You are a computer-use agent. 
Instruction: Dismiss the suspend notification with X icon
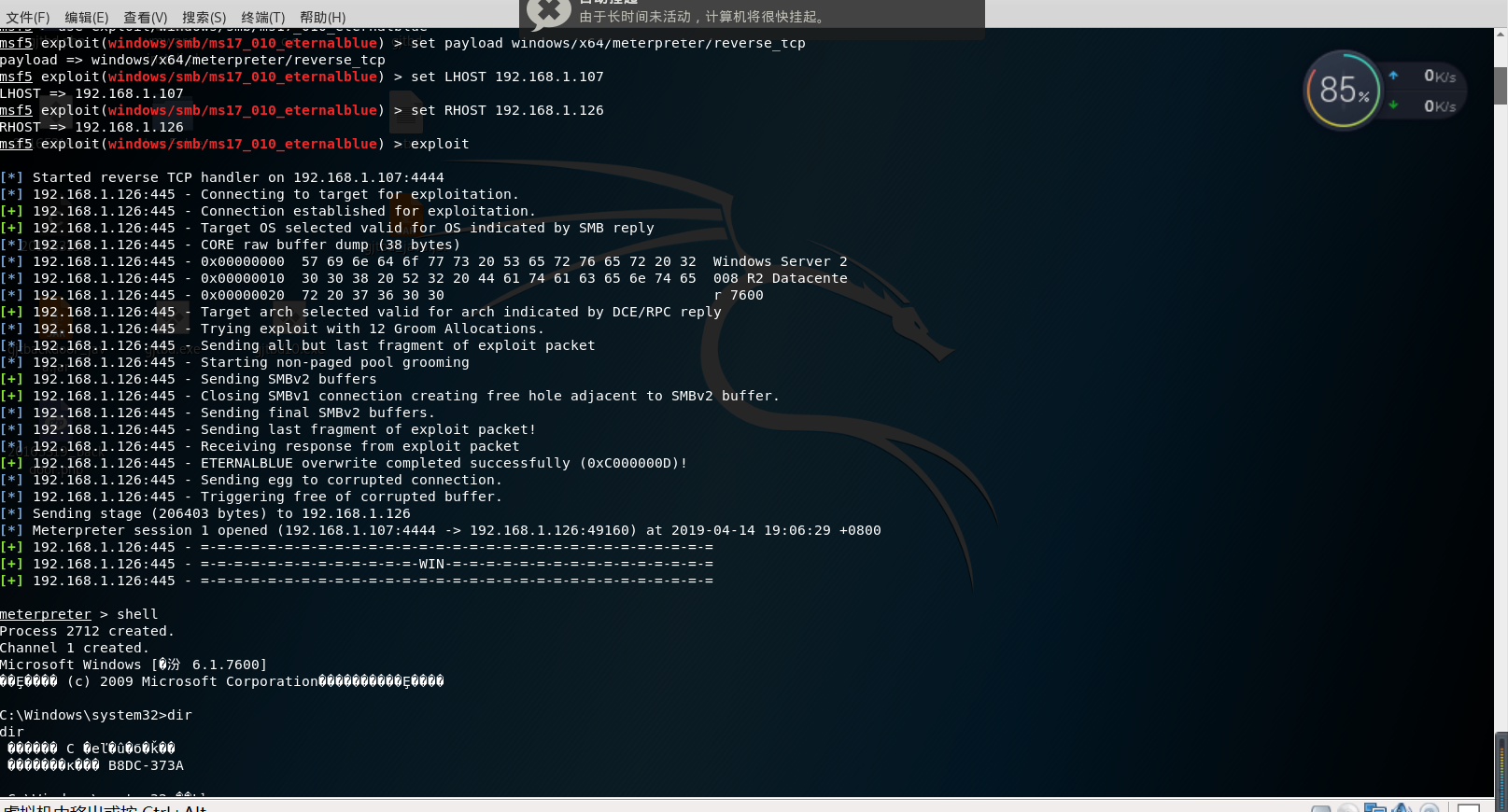[549, 12]
